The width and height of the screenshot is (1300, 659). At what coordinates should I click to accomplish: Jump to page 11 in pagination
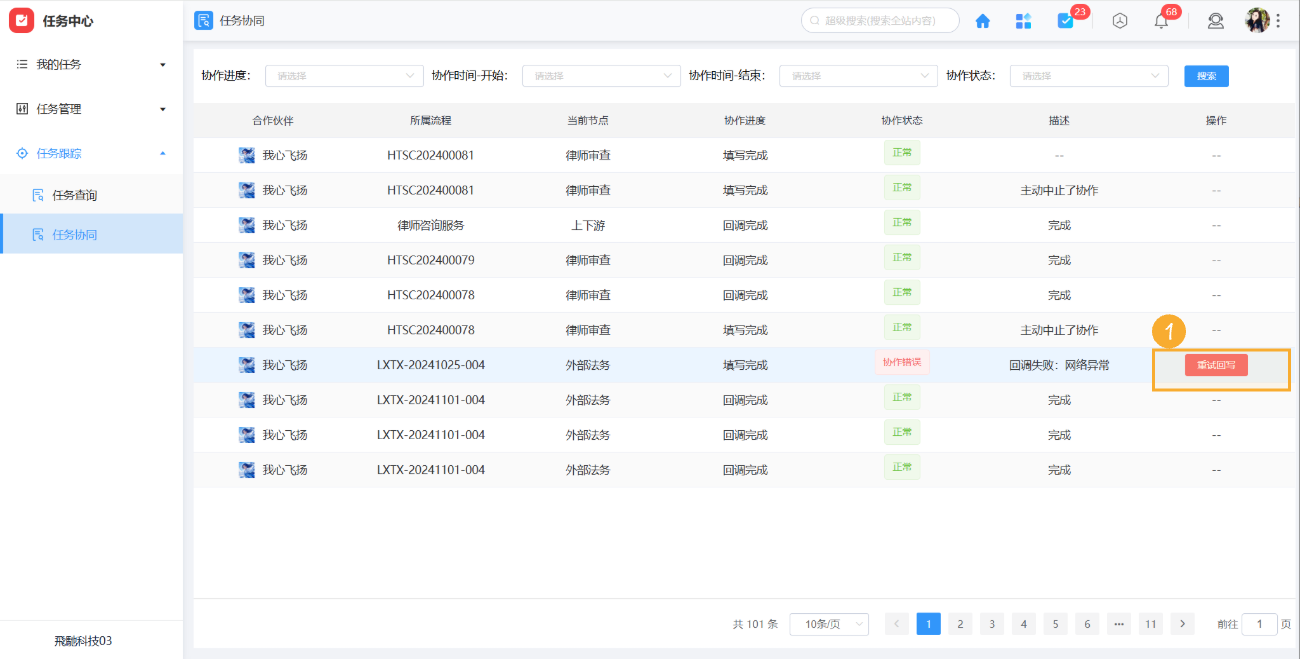1150,623
